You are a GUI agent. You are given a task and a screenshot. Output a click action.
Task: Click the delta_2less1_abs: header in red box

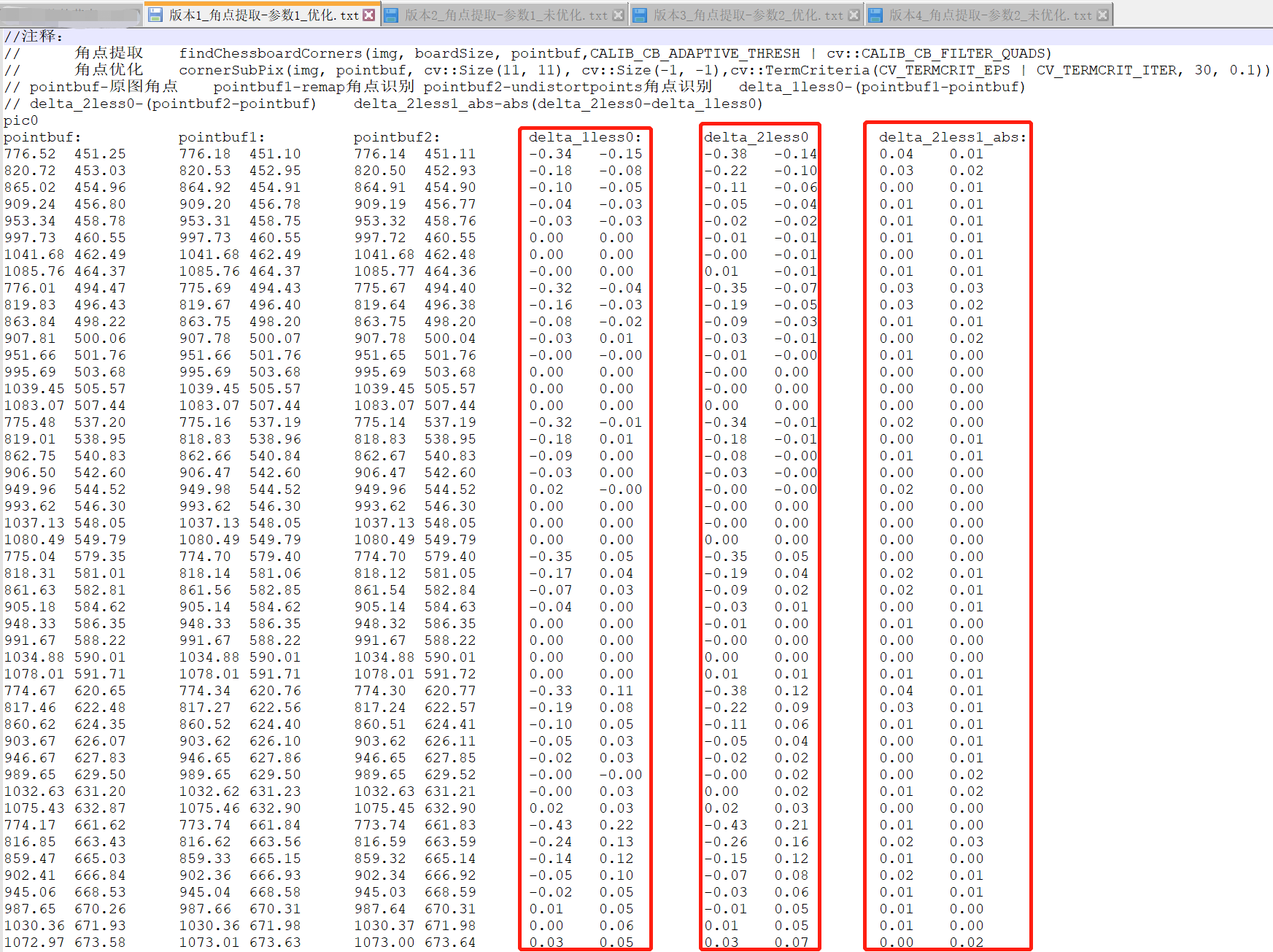[x=952, y=136]
